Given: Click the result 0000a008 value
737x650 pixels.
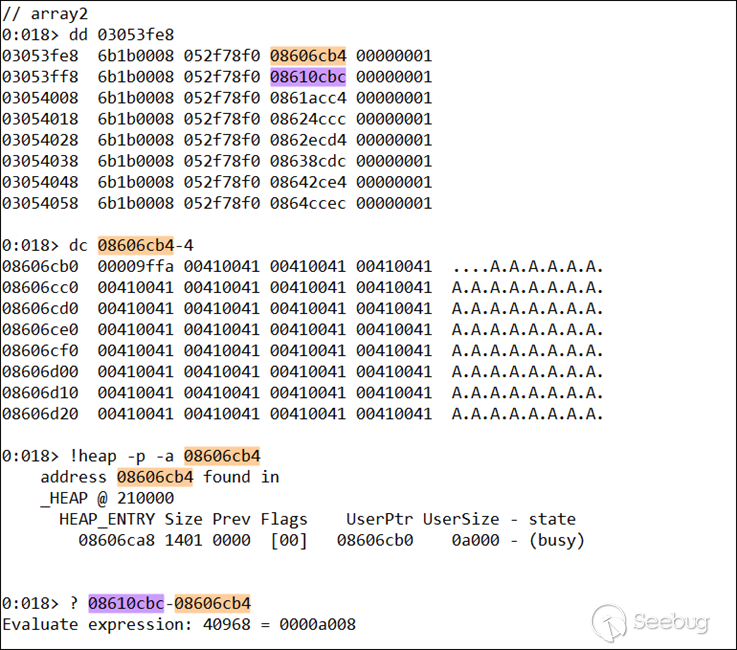Looking at the screenshot, I should [318, 624].
